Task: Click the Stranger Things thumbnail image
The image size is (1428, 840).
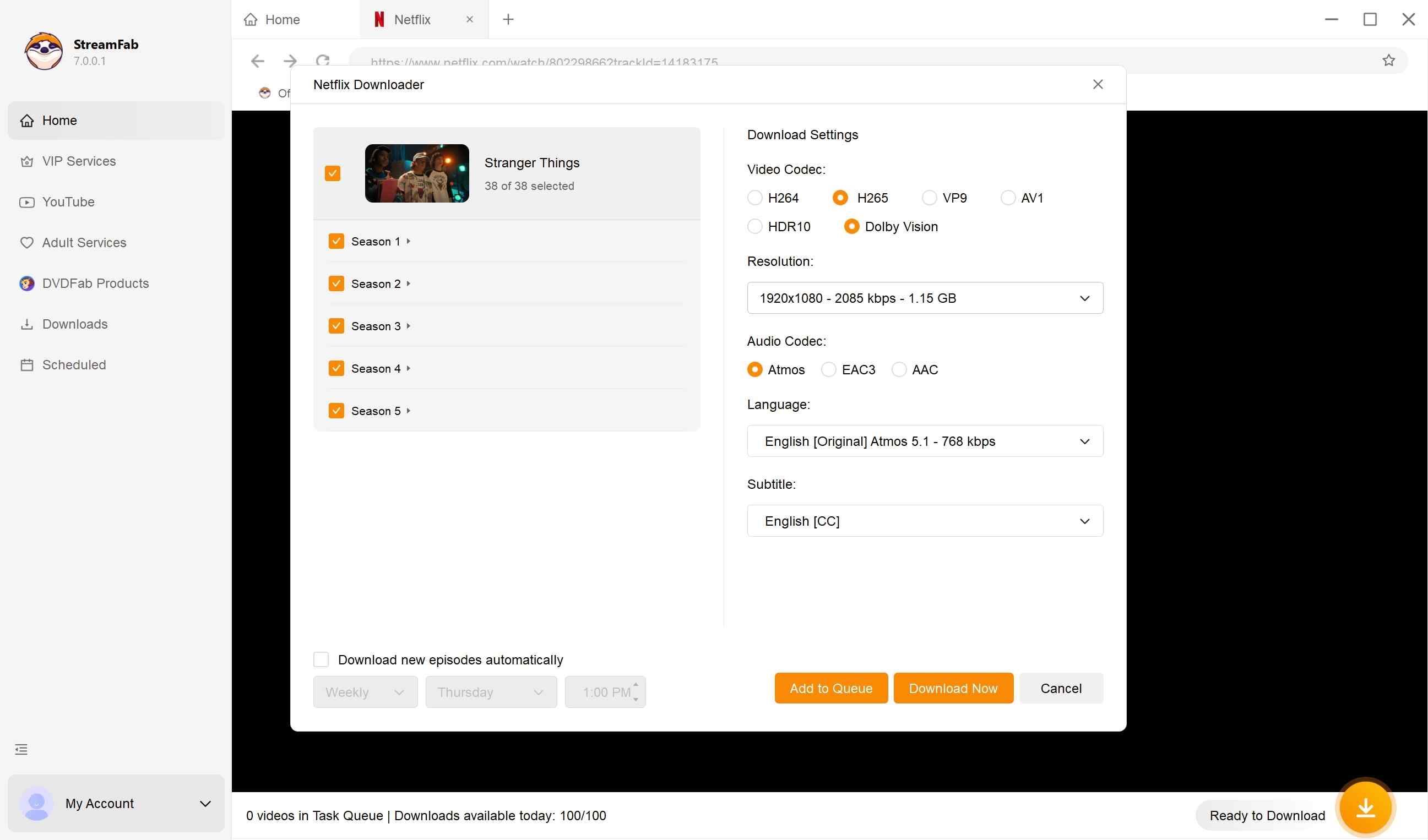Action: point(416,173)
